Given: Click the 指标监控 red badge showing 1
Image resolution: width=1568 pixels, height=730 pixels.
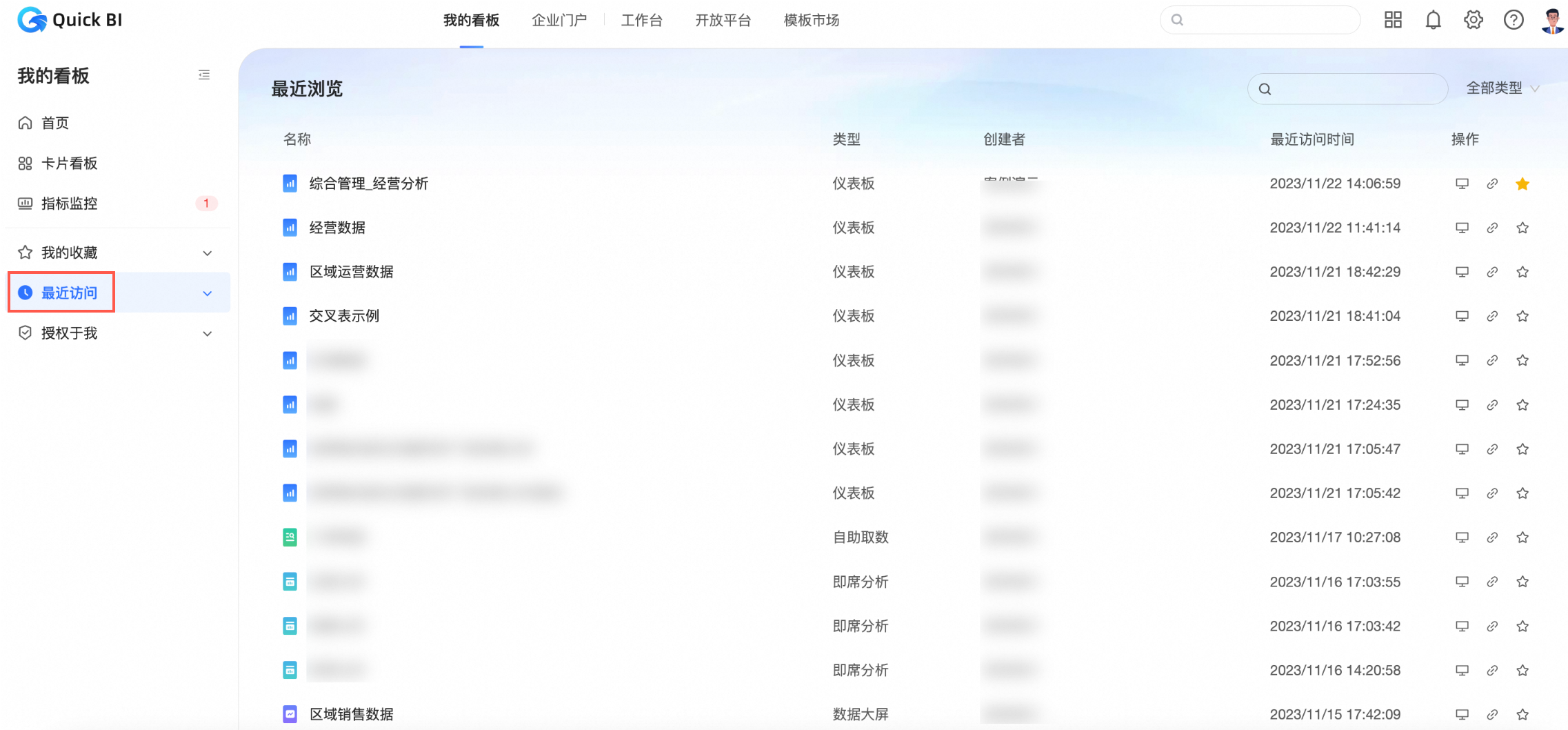Looking at the screenshot, I should click(206, 204).
